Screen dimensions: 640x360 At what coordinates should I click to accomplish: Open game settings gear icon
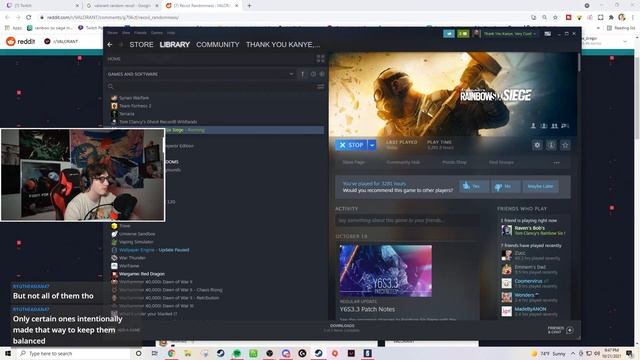pos(537,145)
